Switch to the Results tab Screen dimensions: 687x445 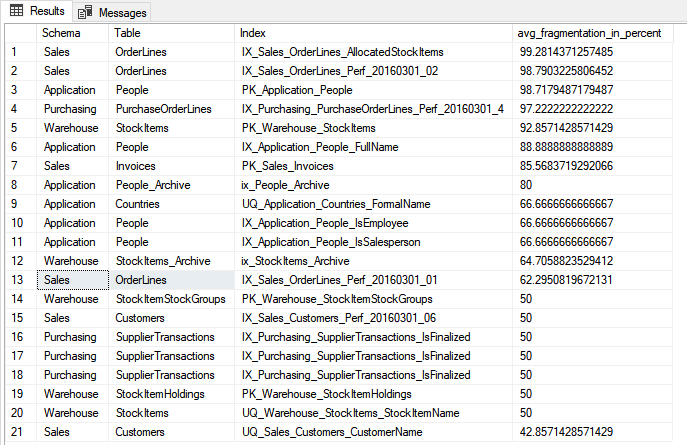[x=37, y=11]
